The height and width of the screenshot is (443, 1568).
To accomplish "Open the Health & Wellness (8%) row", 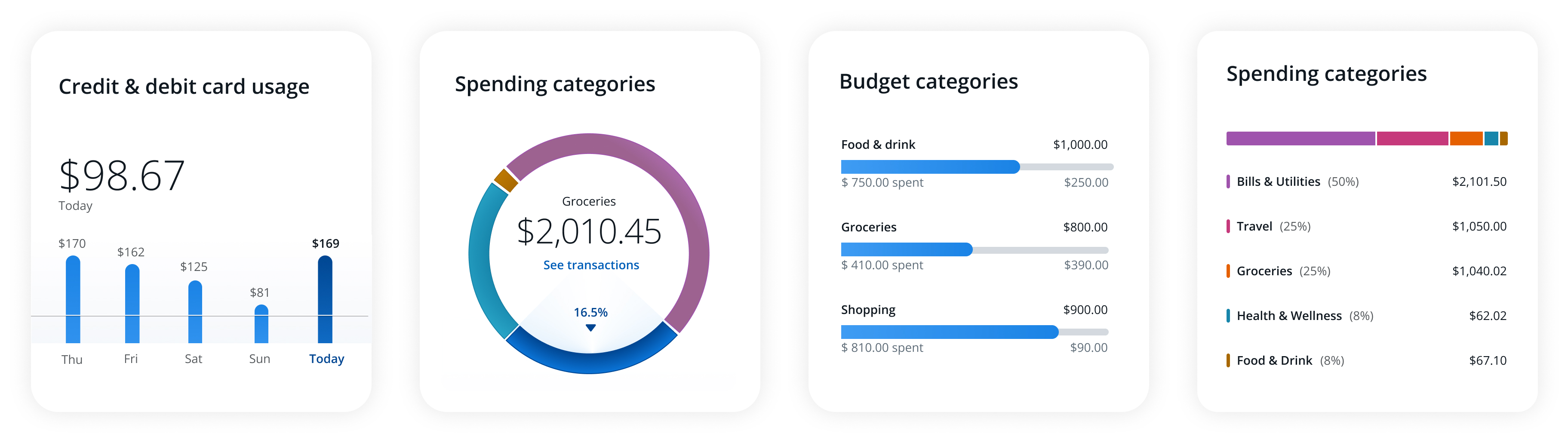I will [1366, 316].
